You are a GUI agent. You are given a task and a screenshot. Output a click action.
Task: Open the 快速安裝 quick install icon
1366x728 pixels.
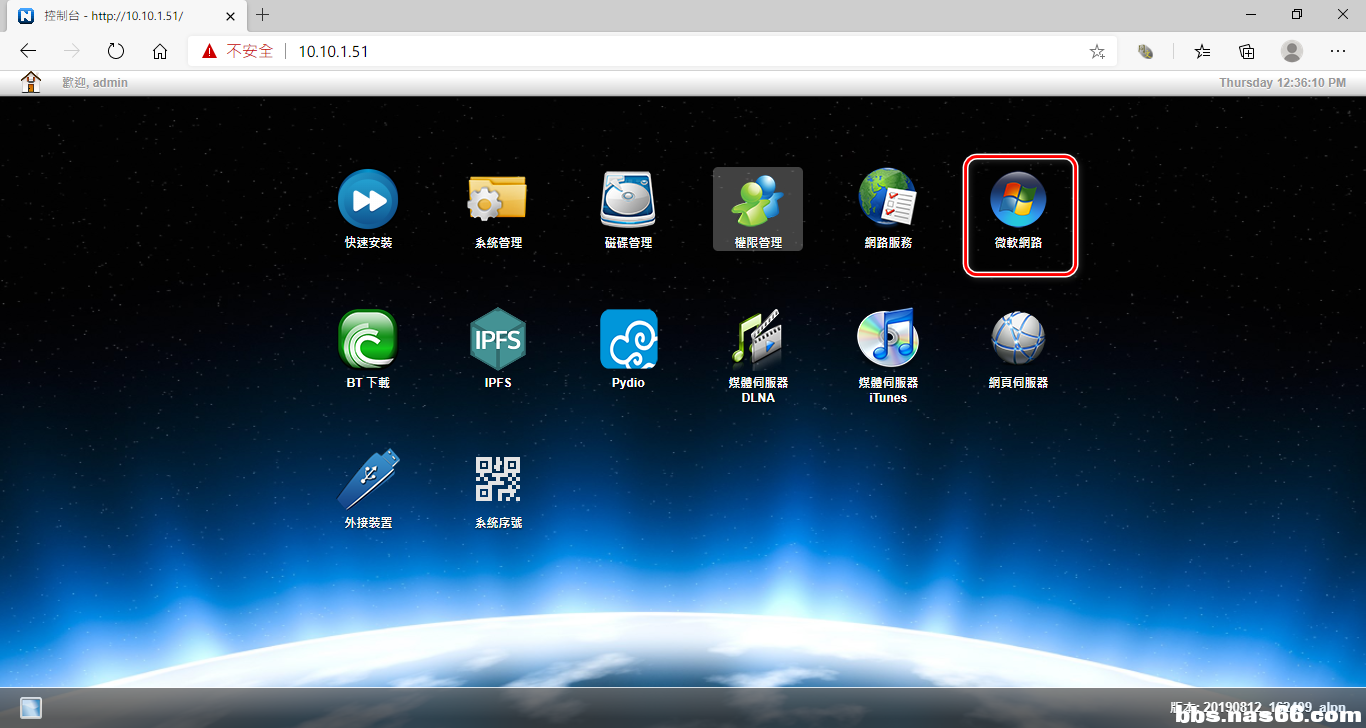[x=368, y=199]
